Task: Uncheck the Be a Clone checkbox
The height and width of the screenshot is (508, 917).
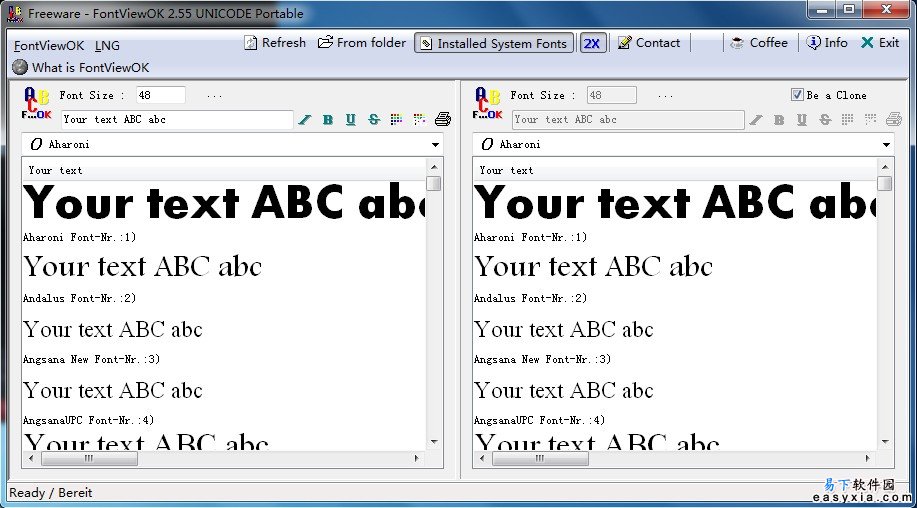Action: (x=797, y=95)
